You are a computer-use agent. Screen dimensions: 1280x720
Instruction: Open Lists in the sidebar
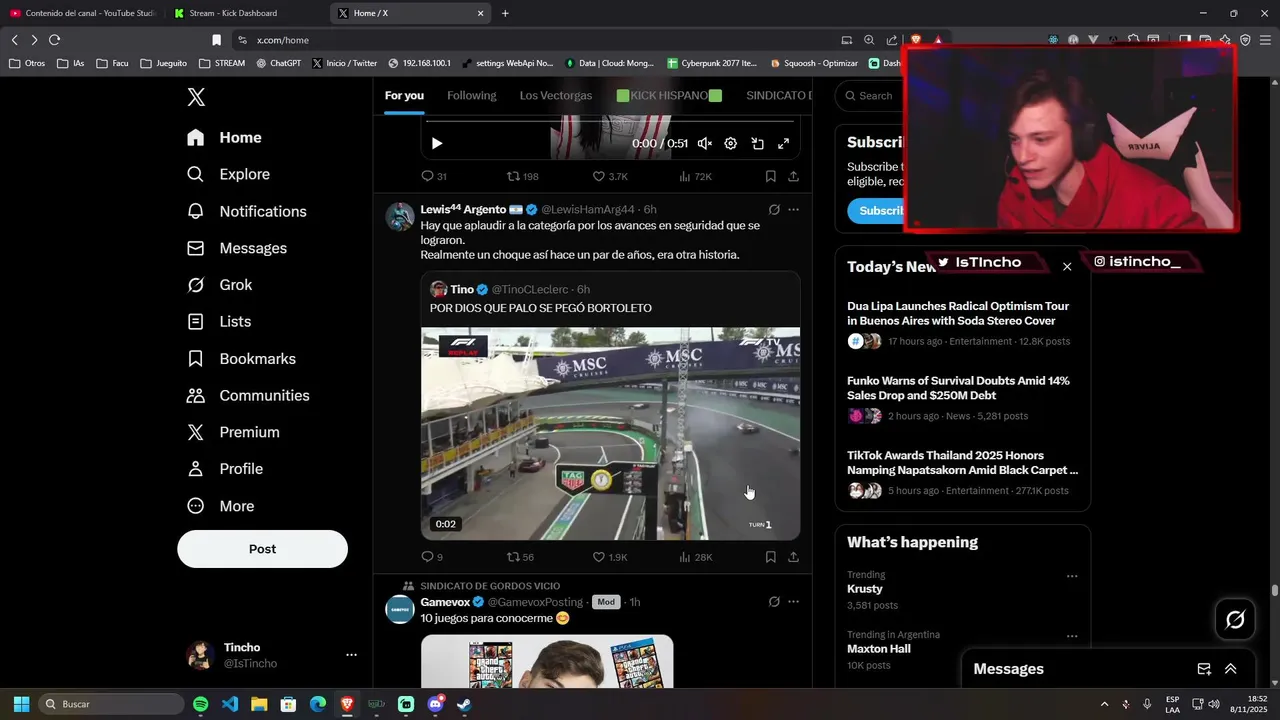[x=219, y=321]
